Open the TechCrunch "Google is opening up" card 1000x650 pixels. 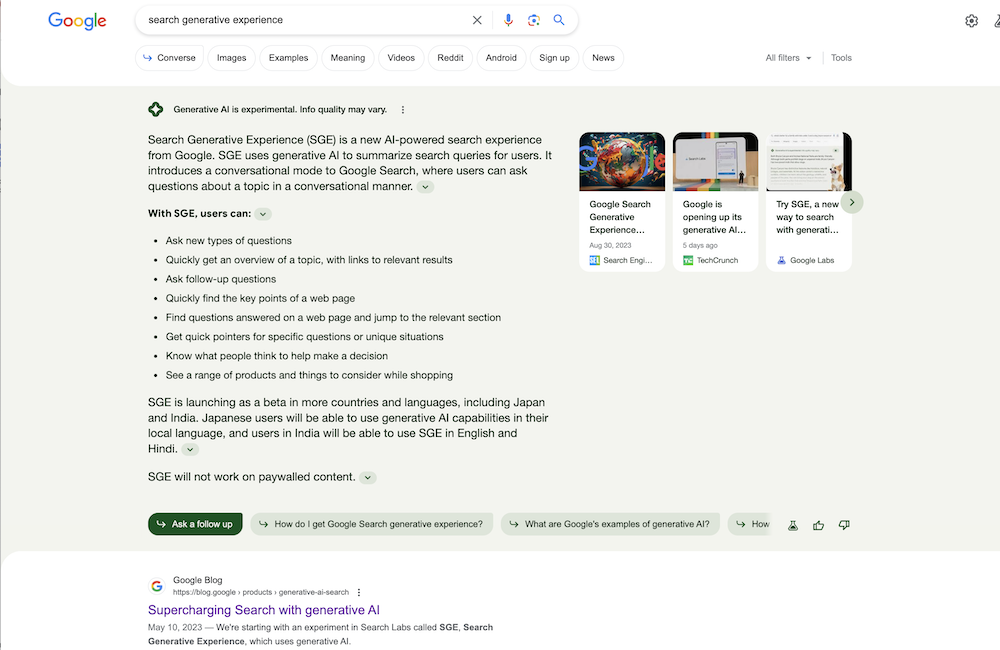pos(716,202)
